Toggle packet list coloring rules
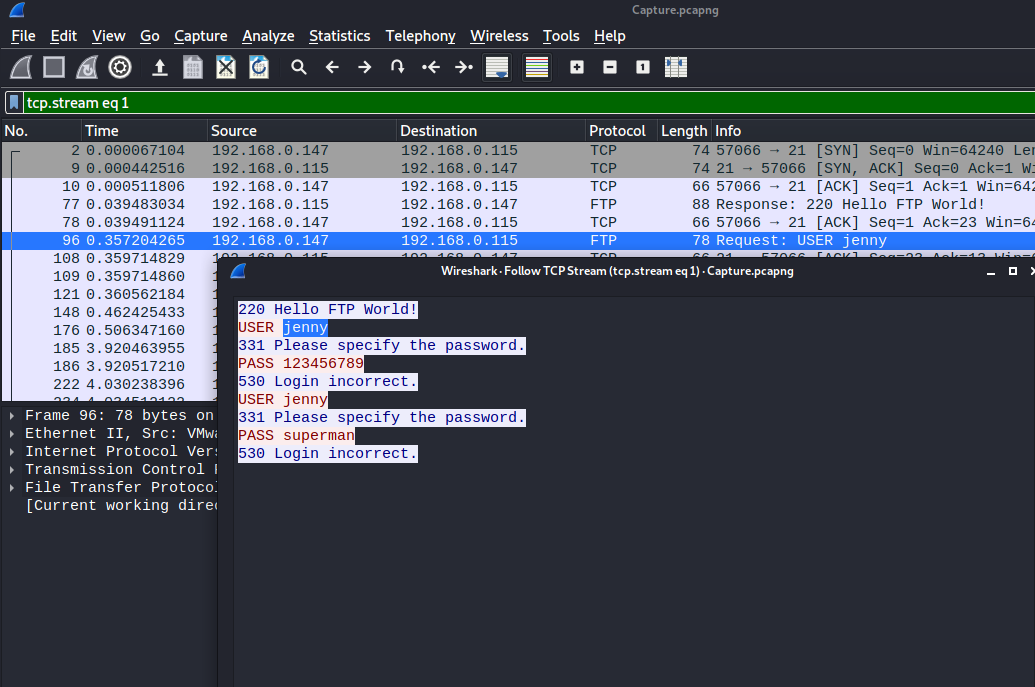1035x687 pixels. [x=537, y=67]
